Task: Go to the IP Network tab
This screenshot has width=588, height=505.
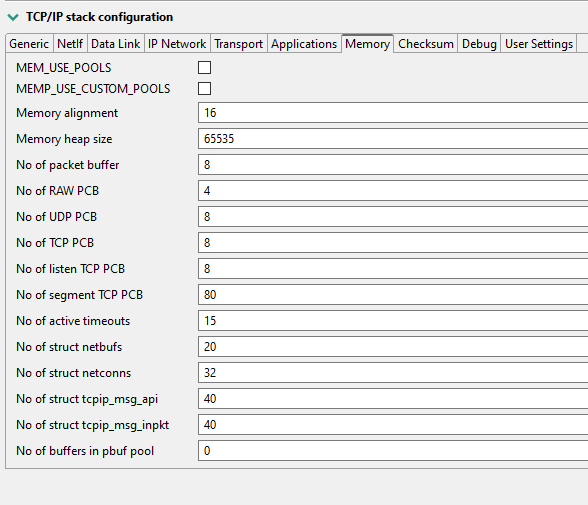Action: pos(177,44)
